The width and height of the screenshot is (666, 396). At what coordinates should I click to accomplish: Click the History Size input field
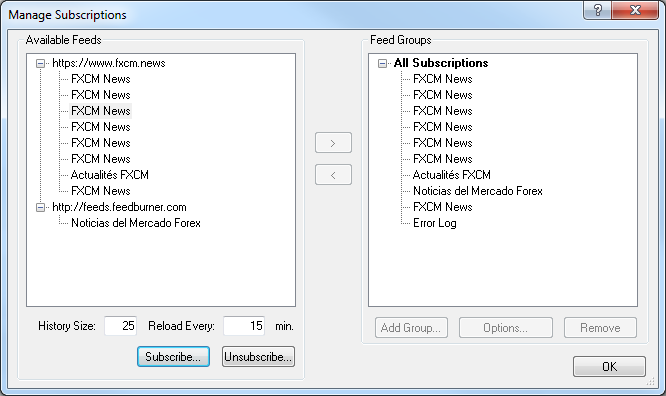pos(121,326)
